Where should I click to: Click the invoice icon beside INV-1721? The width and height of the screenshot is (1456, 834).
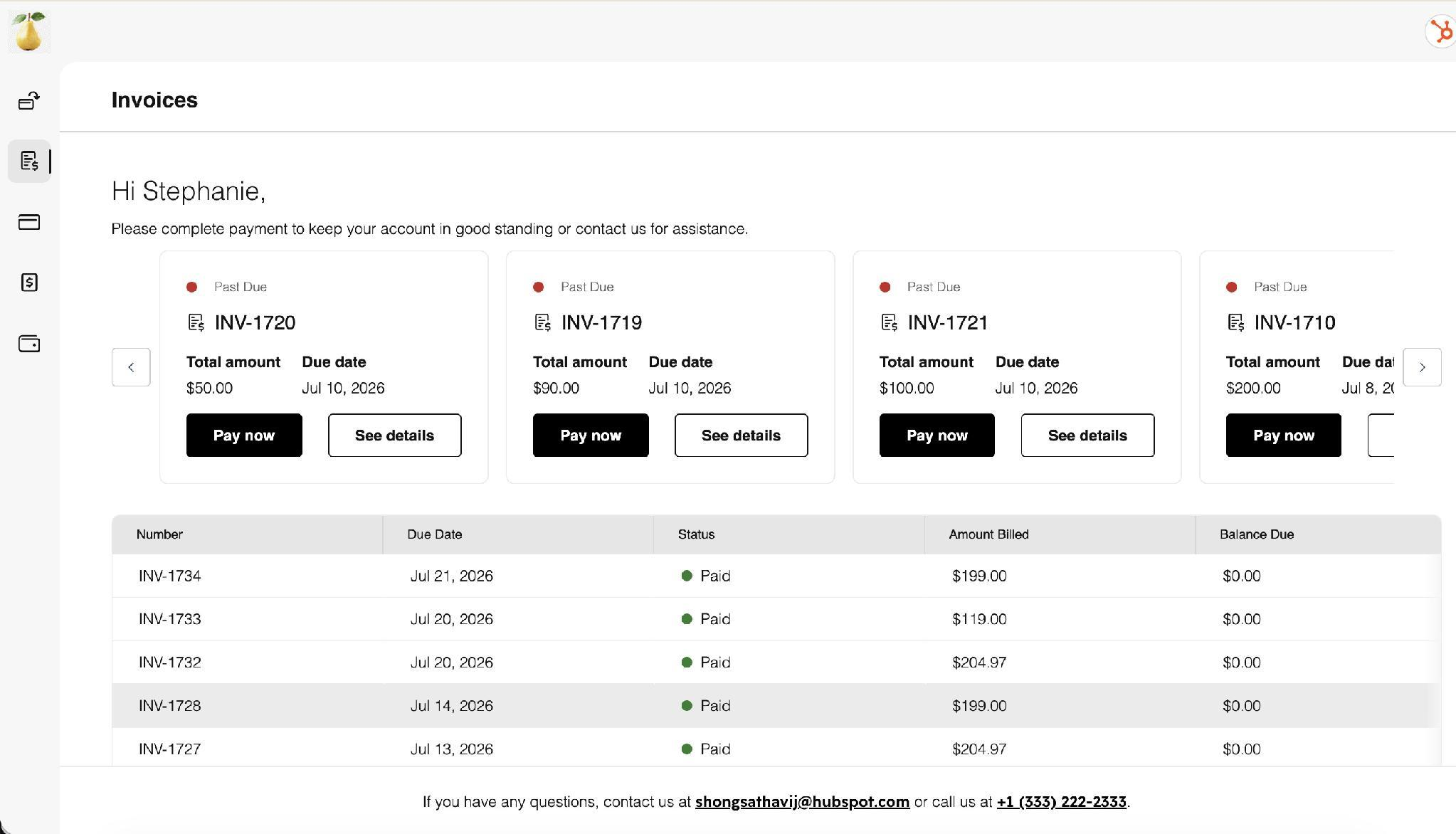[x=889, y=322]
